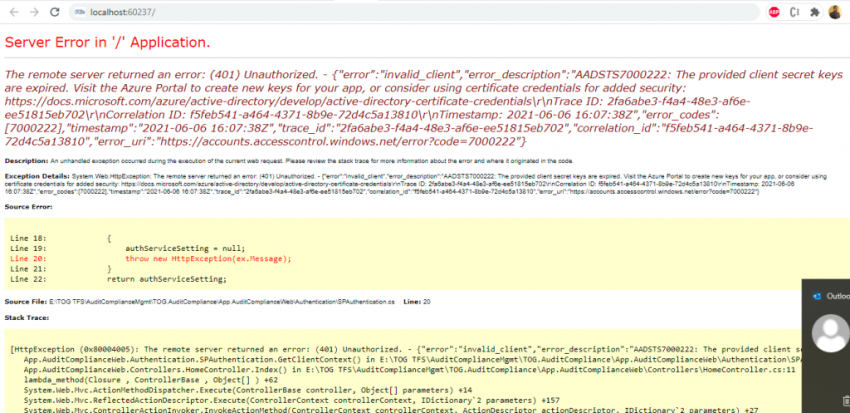Click the Outlook app icon in notification
This screenshot has width=850, height=413.
pos(817,296)
